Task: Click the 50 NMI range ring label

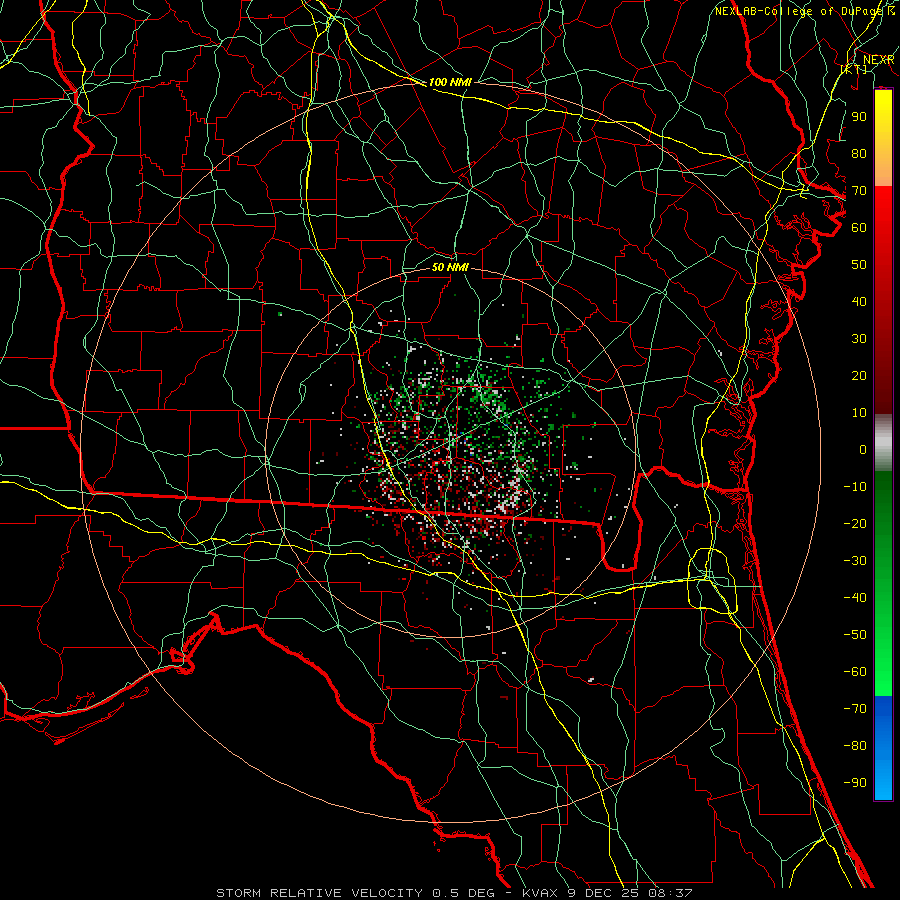Action: point(450,267)
